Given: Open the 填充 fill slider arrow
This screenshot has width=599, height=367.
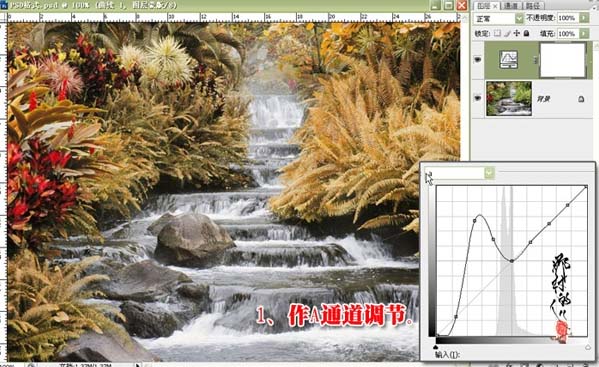Looking at the screenshot, I should pyautogui.click(x=584, y=34).
